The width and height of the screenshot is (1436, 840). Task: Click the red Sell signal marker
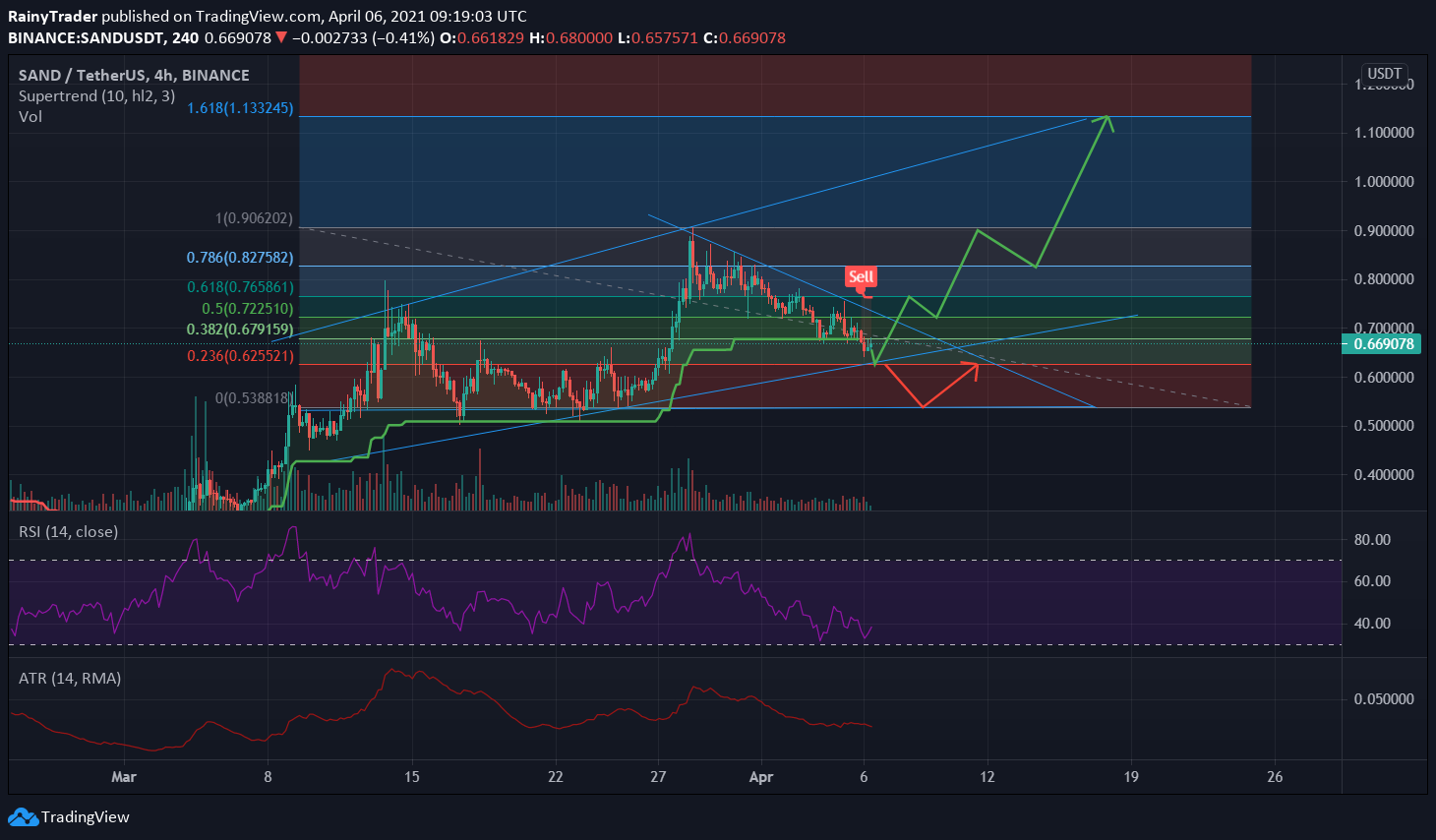[861, 277]
